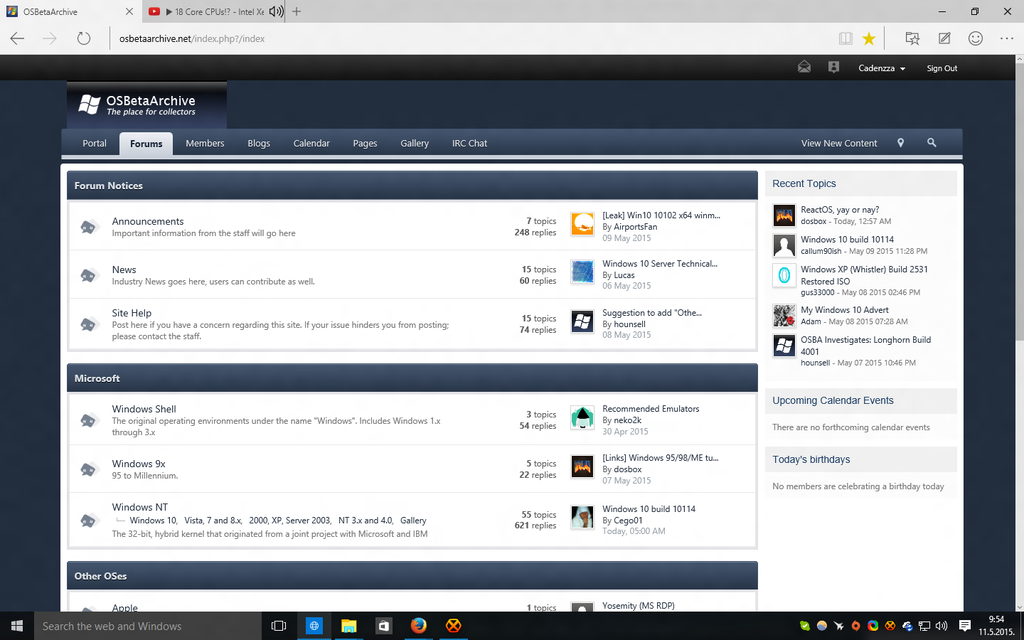Open the Recommended Emulators last post
1024x640 pixels.
(650, 409)
